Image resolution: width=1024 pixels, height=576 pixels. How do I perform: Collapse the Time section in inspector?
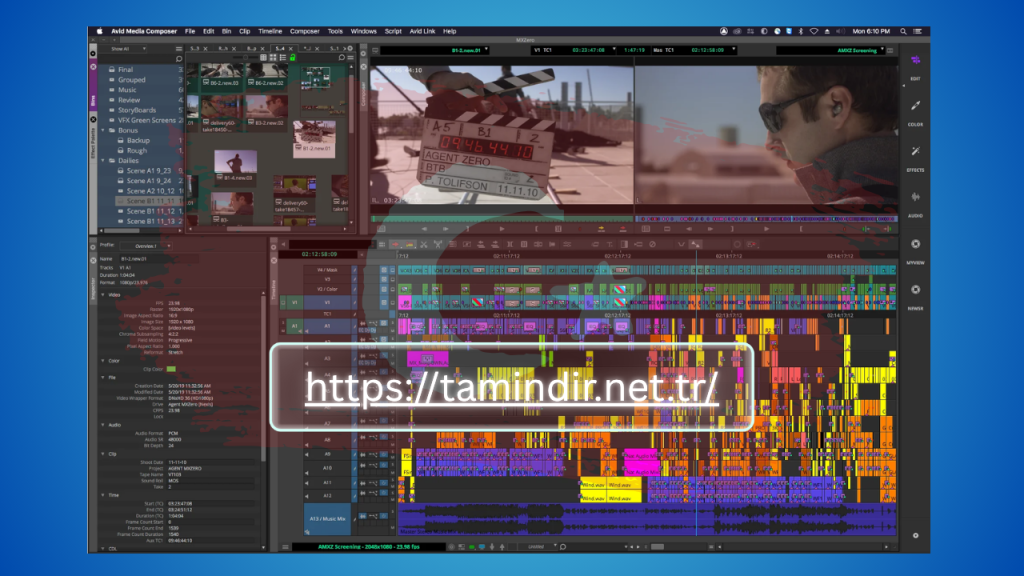(103, 496)
